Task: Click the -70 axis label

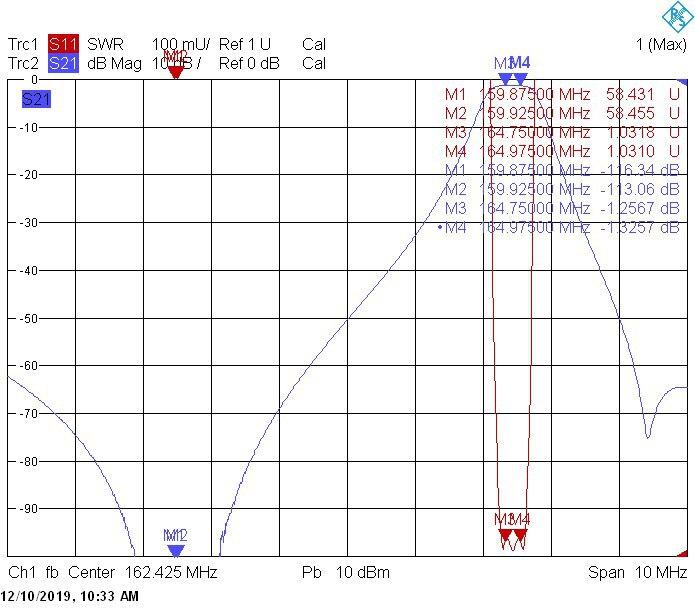Action: 27,414
